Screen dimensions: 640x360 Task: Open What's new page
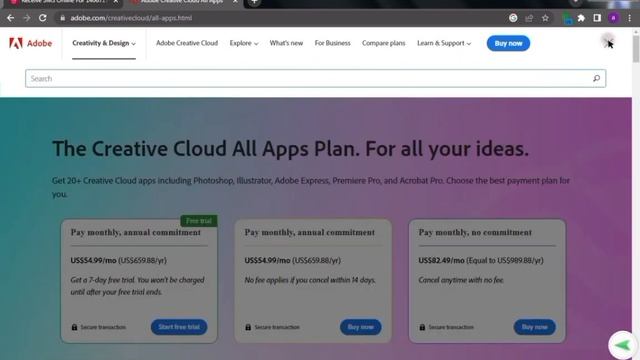[x=286, y=43]
